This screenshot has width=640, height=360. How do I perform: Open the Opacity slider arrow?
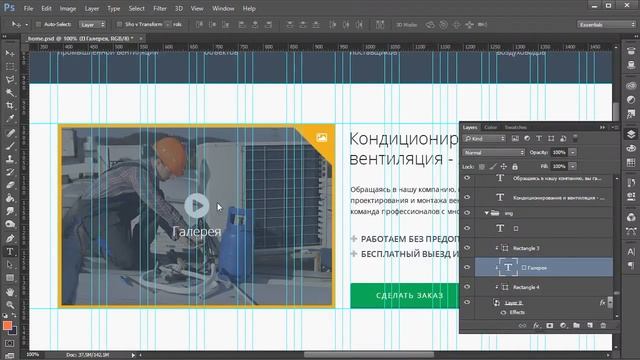pos(573,153)
